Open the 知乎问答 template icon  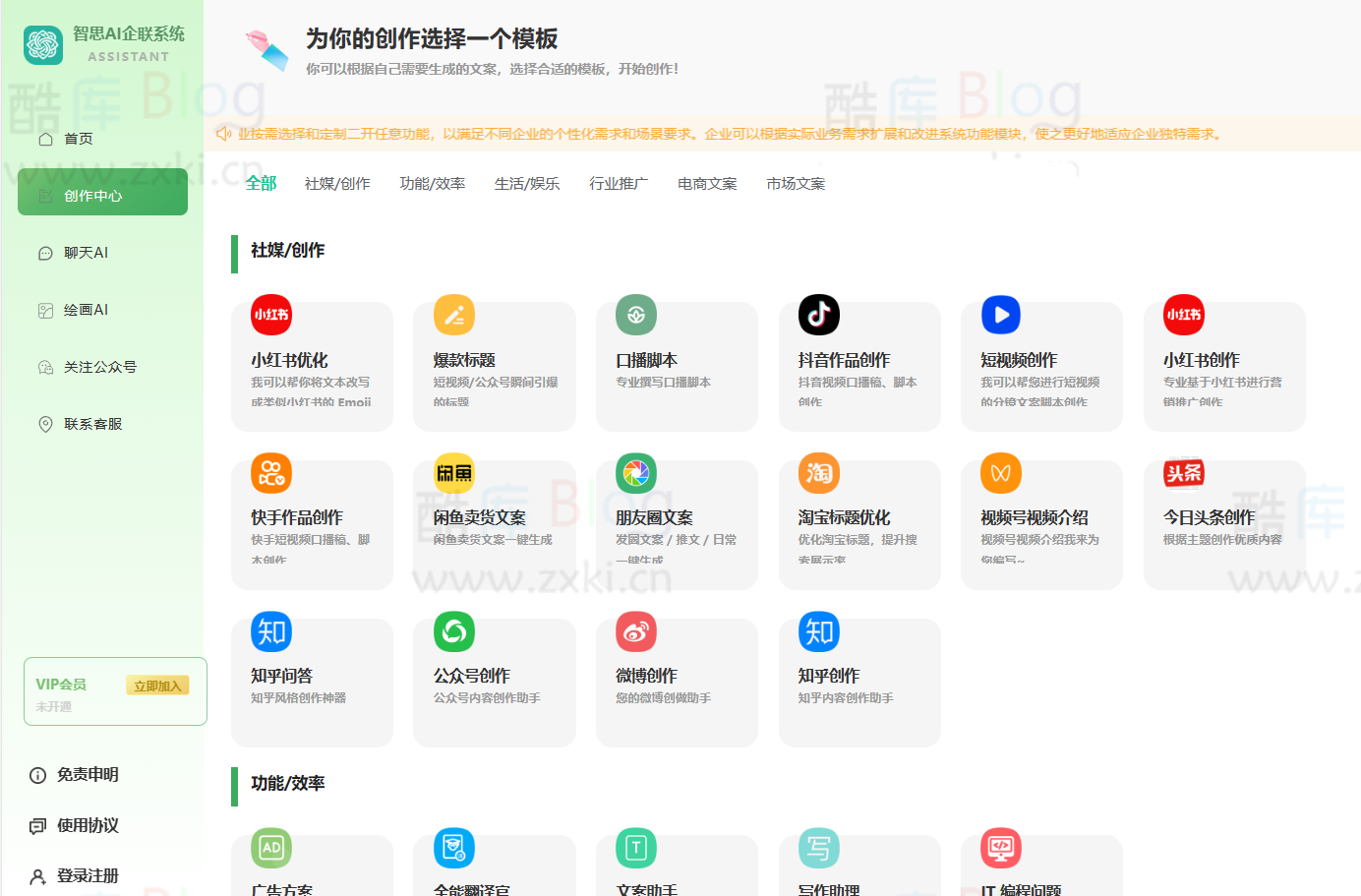coord(271,631)
